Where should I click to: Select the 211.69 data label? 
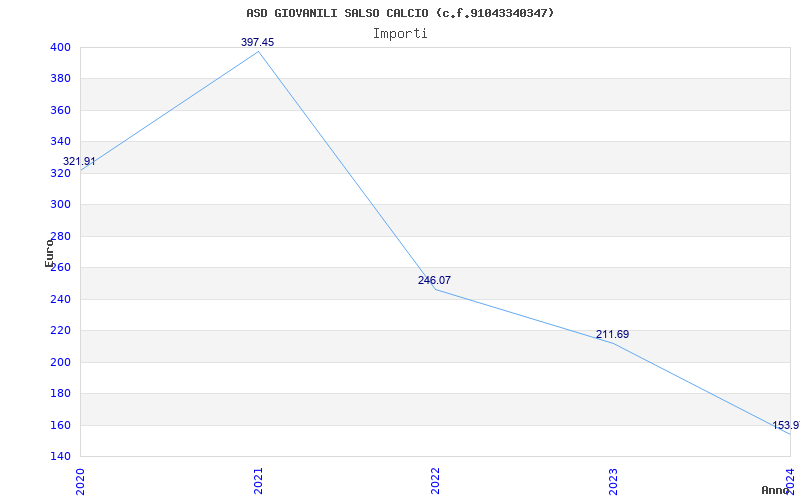612,335
